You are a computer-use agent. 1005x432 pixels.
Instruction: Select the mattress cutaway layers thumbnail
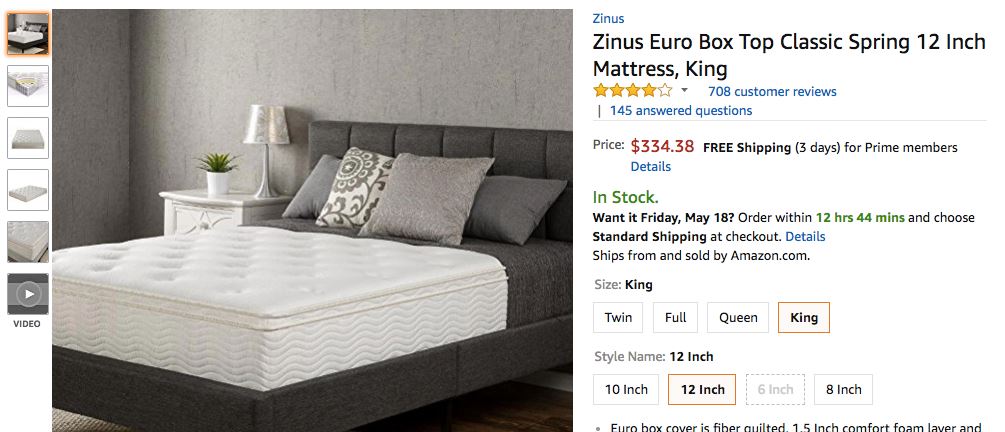pos(28,86)
